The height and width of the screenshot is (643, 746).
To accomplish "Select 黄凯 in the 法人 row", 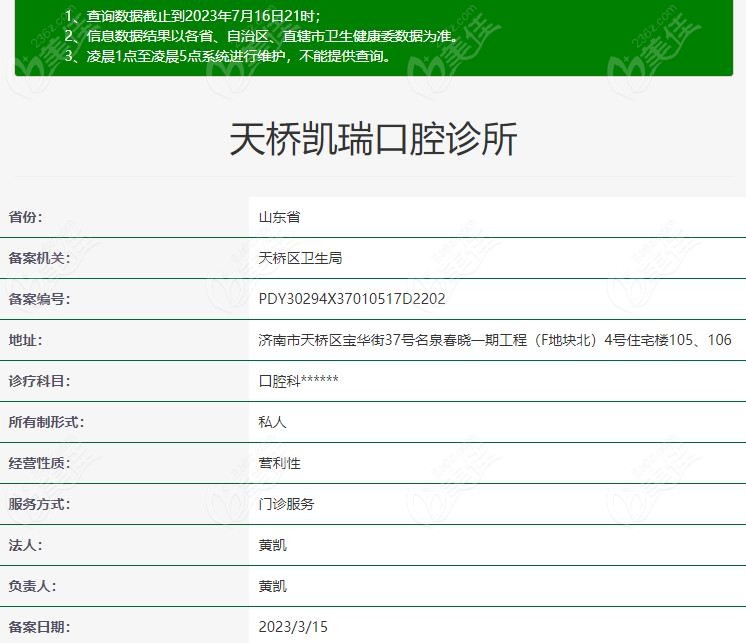I will [x=272, y=545].
